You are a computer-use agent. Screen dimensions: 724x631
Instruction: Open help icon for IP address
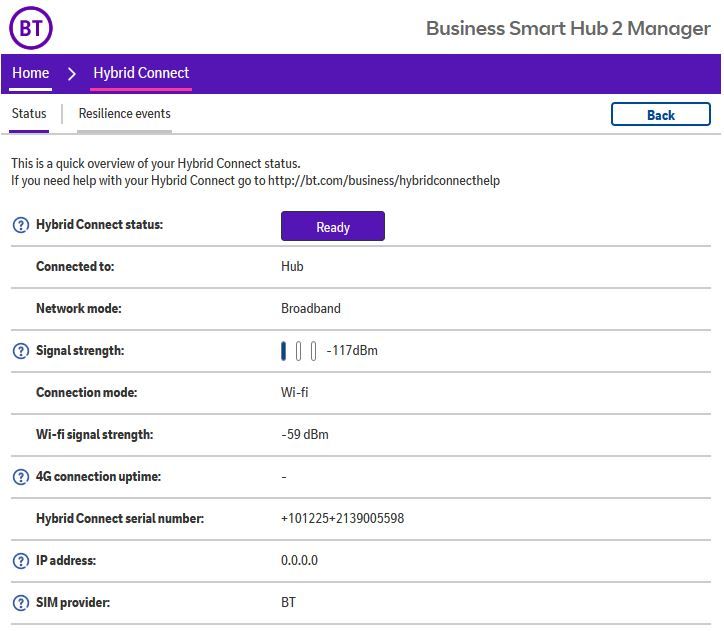tap(21, 561)
